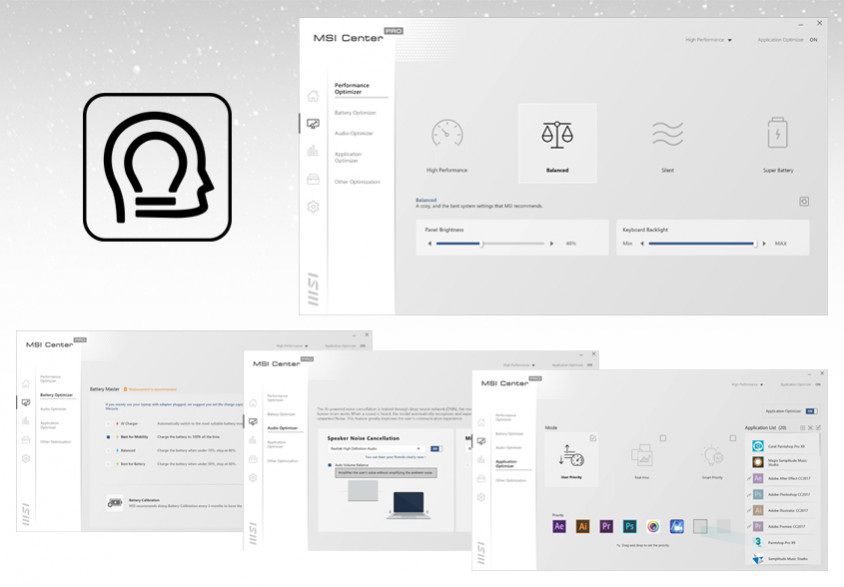Screen dimensions: 844x587
Task: Open the Application Optimizer tab in the Performance Optimizer window
Action: pos(348,157)
